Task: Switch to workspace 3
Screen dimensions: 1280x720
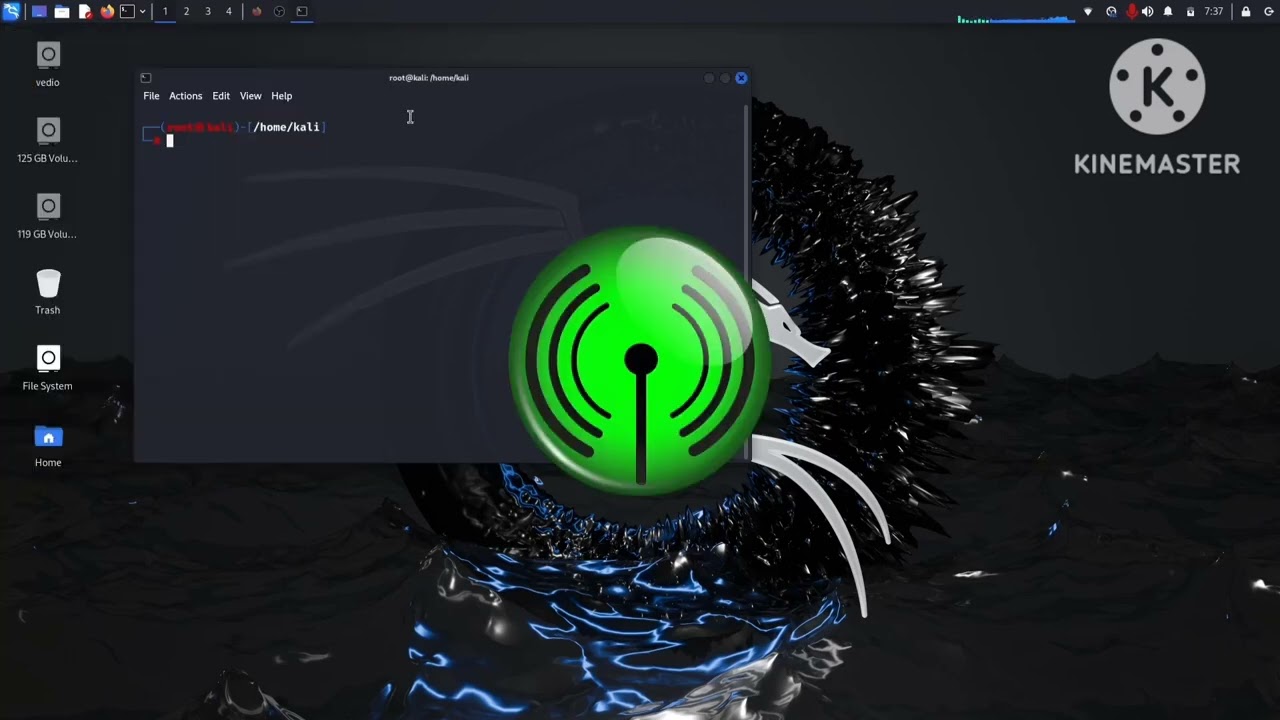Action: point(207,12)
